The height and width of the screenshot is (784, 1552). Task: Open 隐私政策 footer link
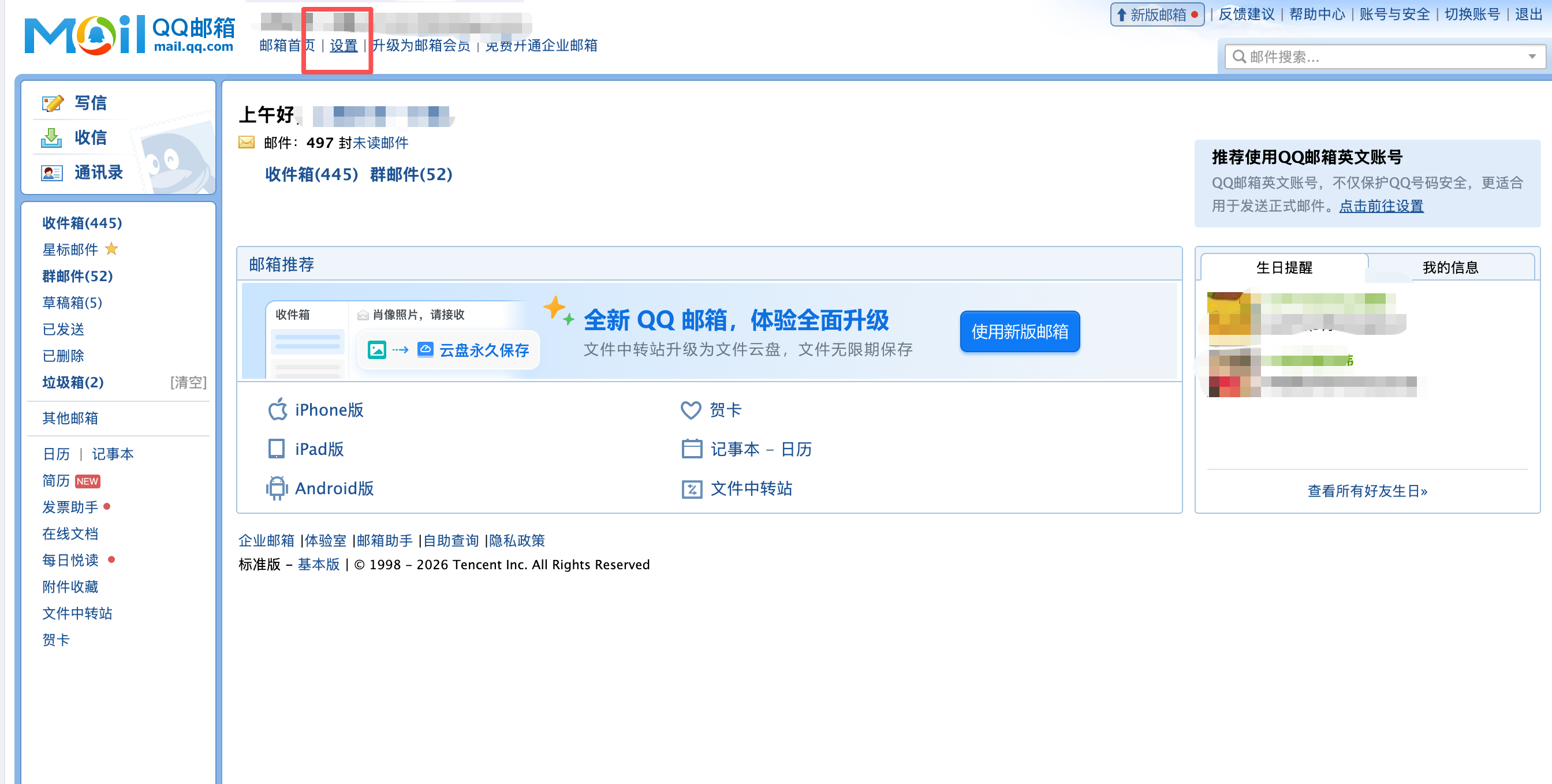click(x=517, y=540)
